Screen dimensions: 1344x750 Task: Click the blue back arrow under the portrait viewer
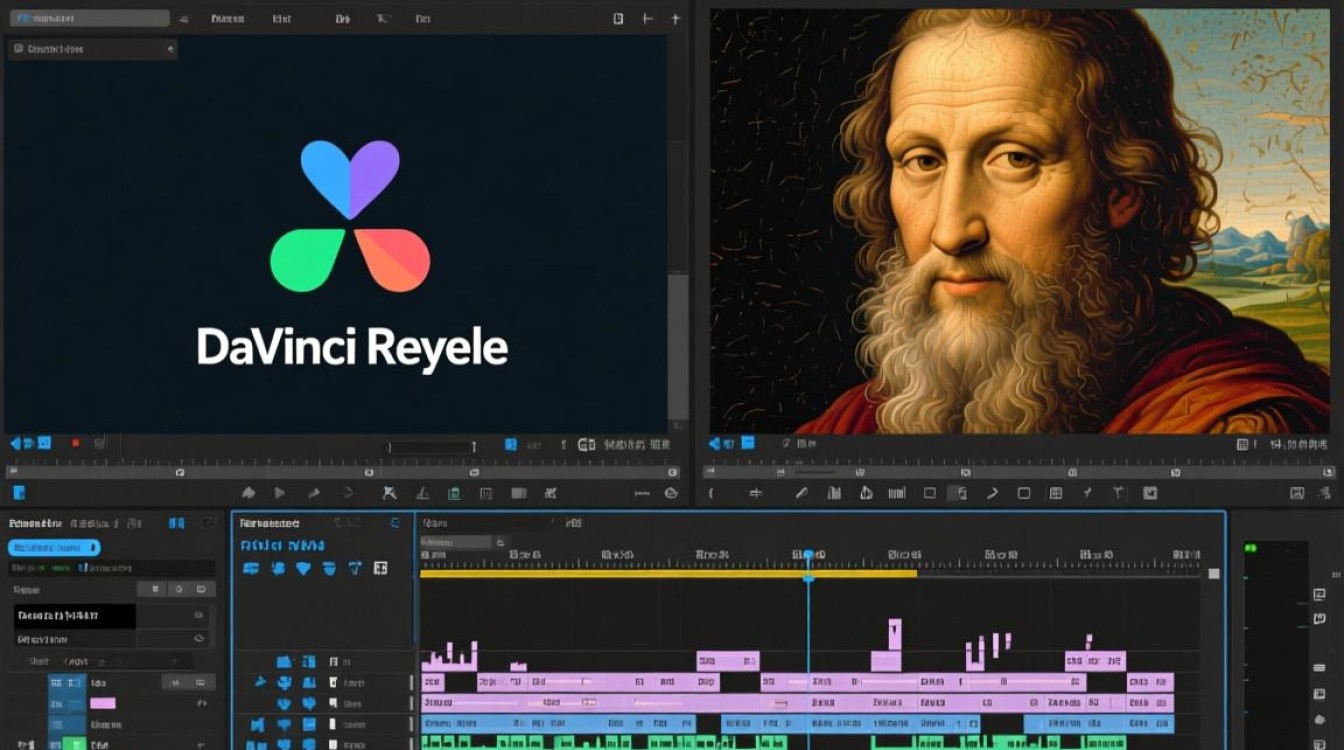coord(715,443)
